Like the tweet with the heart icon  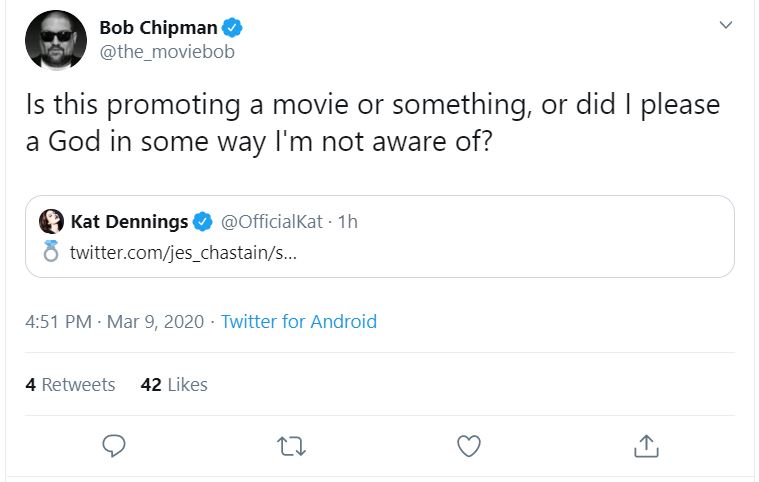coord(468,445)
